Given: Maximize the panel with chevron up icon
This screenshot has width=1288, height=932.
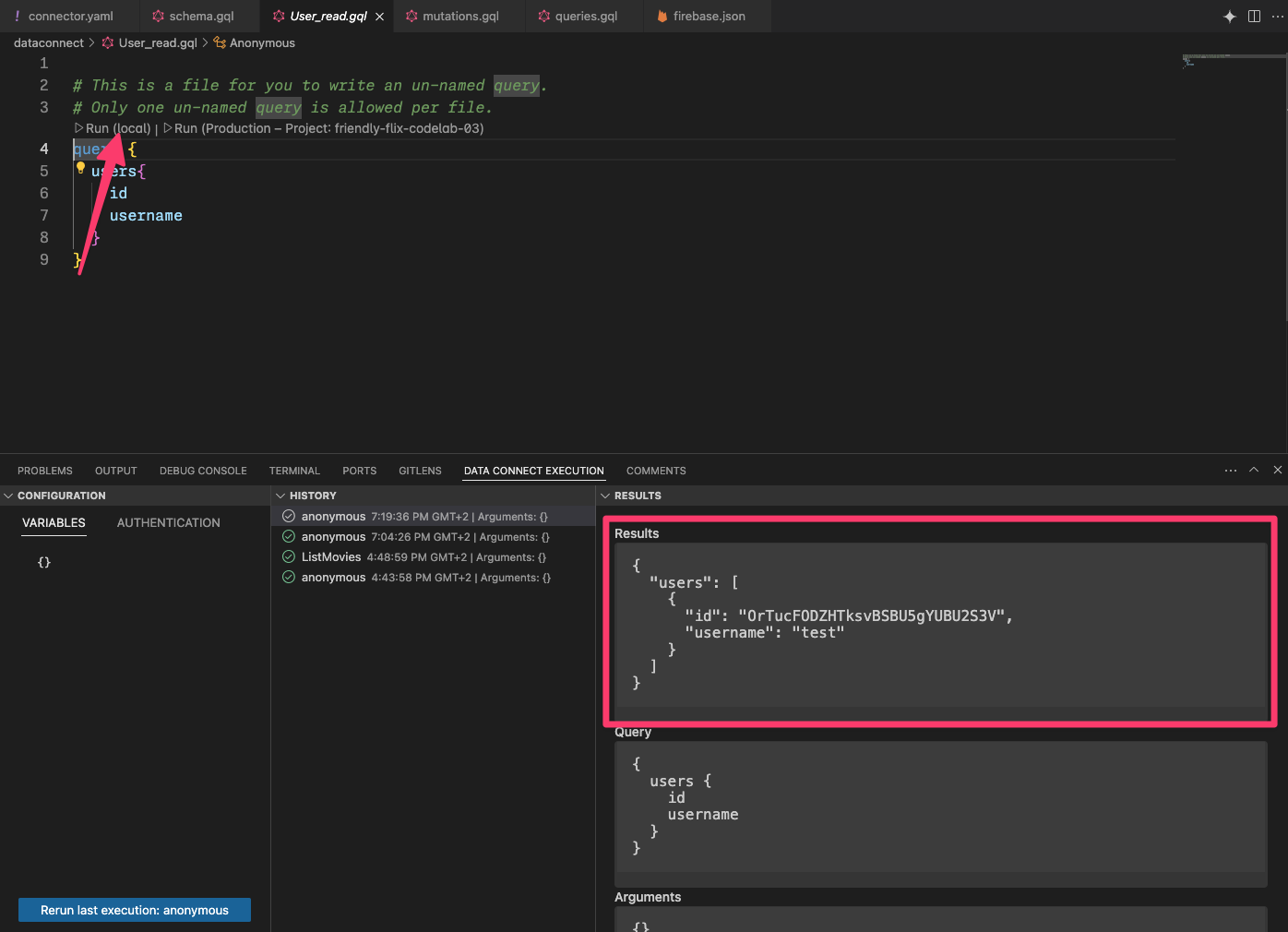Looking at the screenshot, I should coord(1254,471).
